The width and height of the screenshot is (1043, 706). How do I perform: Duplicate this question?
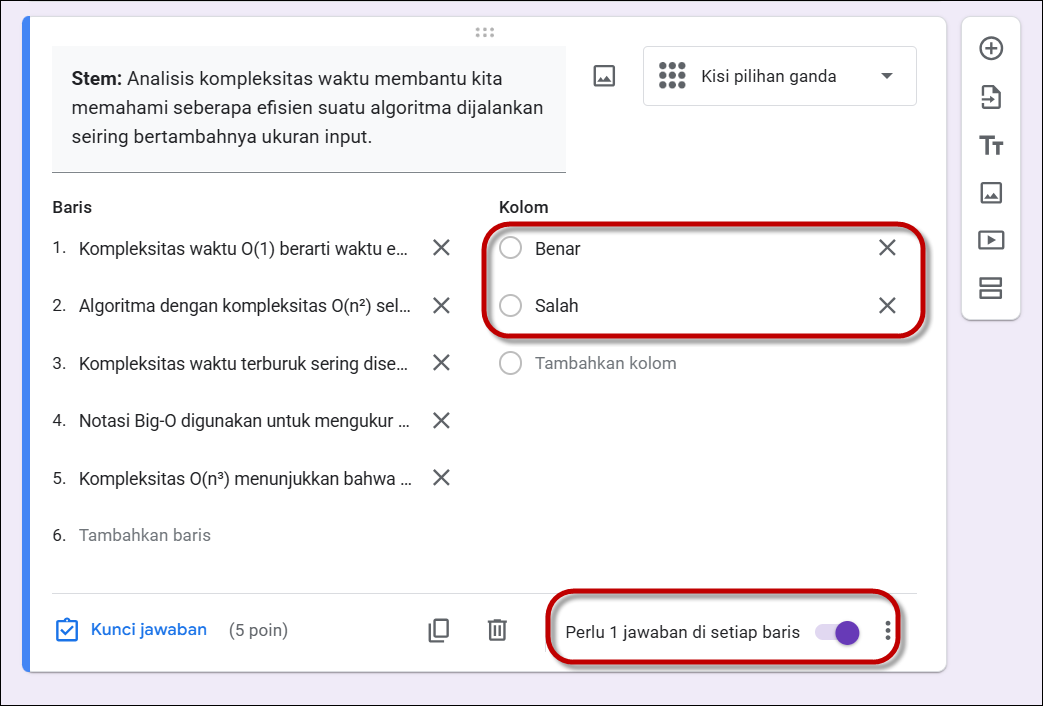(x=438, y=631)
